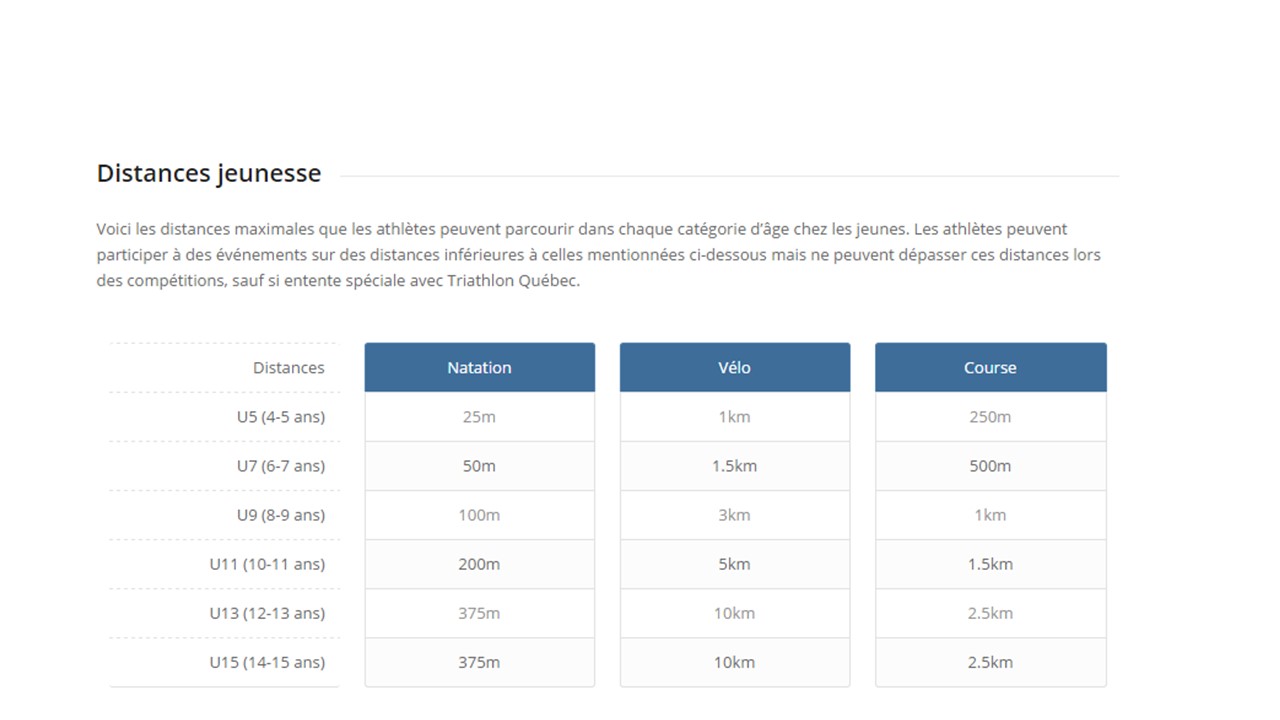Viewport: 1280px width, 720px height.
Task: Click the 250m Course cell for U5
Action: (x=990, y=417)
